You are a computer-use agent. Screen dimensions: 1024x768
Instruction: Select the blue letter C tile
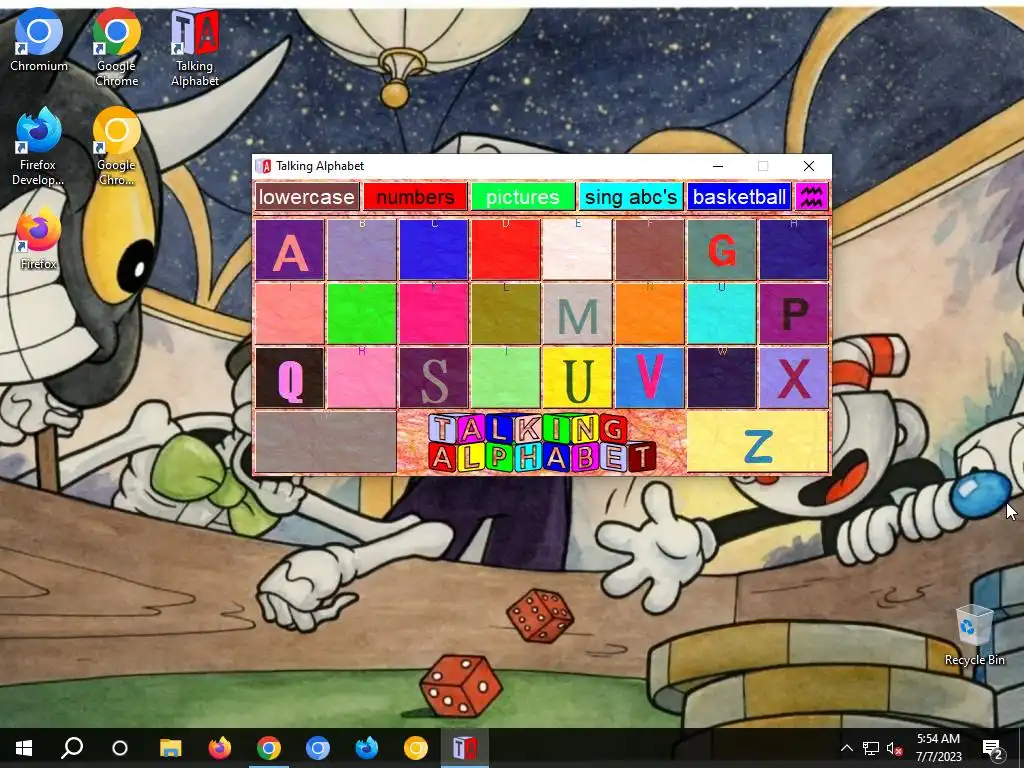tap(434, 249)
